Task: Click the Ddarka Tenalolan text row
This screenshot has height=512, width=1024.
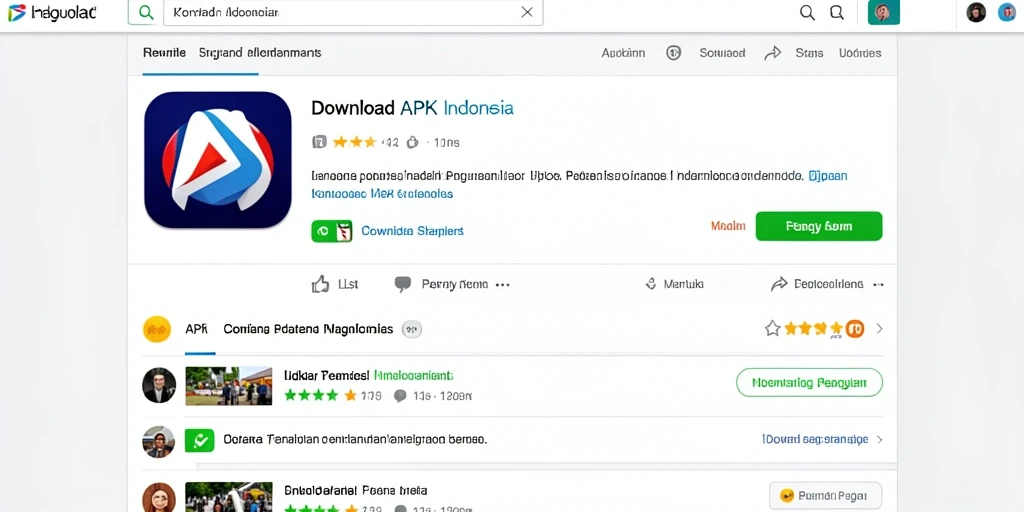Action: click(x=355, y=440)
